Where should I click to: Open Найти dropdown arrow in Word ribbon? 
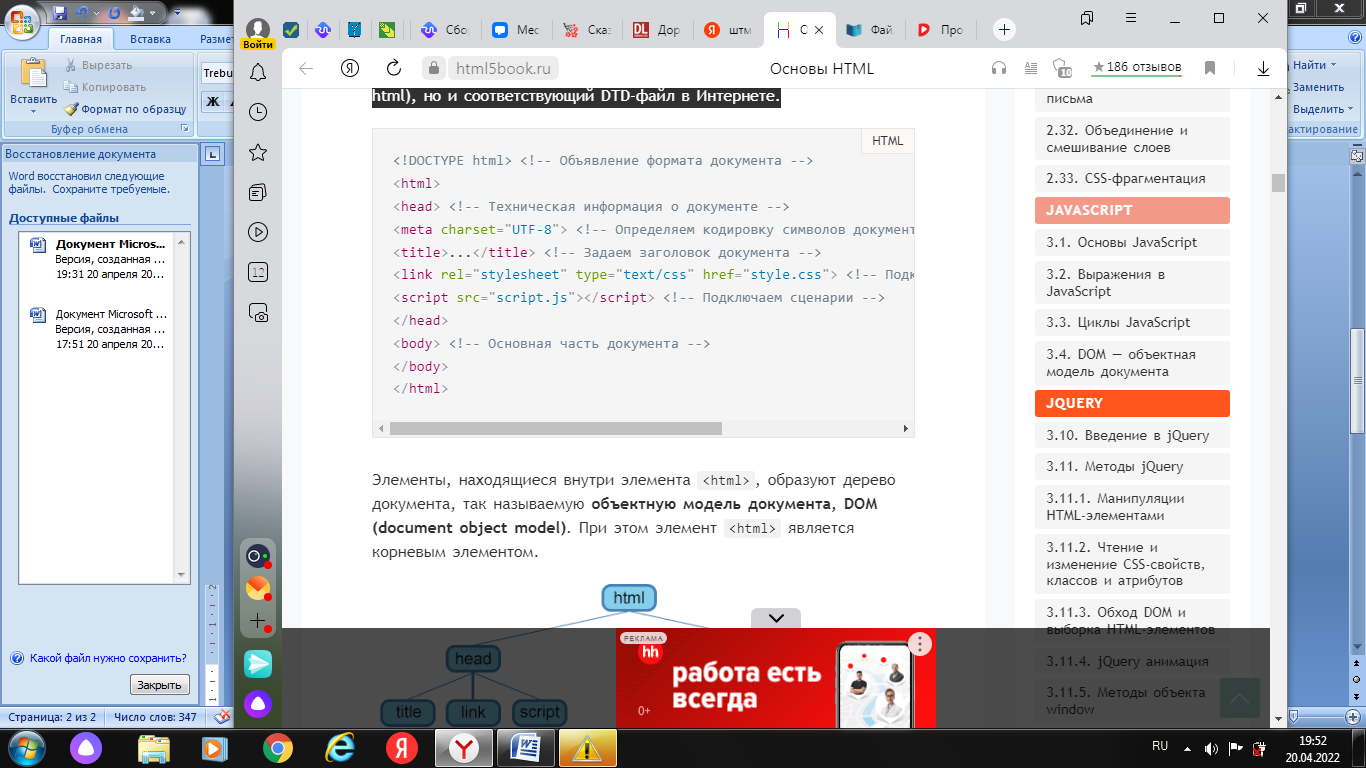point(1334,66)
